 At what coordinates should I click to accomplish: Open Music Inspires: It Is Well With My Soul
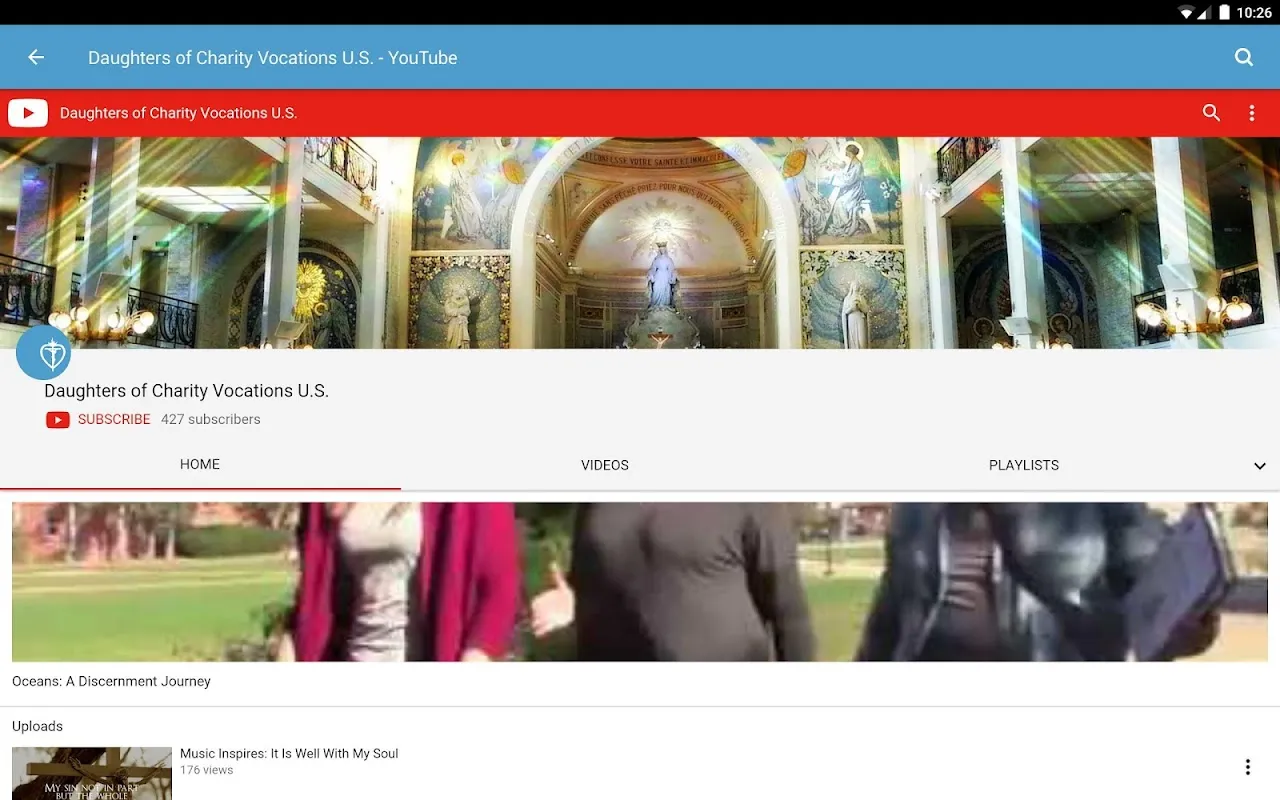click(289, 754)
